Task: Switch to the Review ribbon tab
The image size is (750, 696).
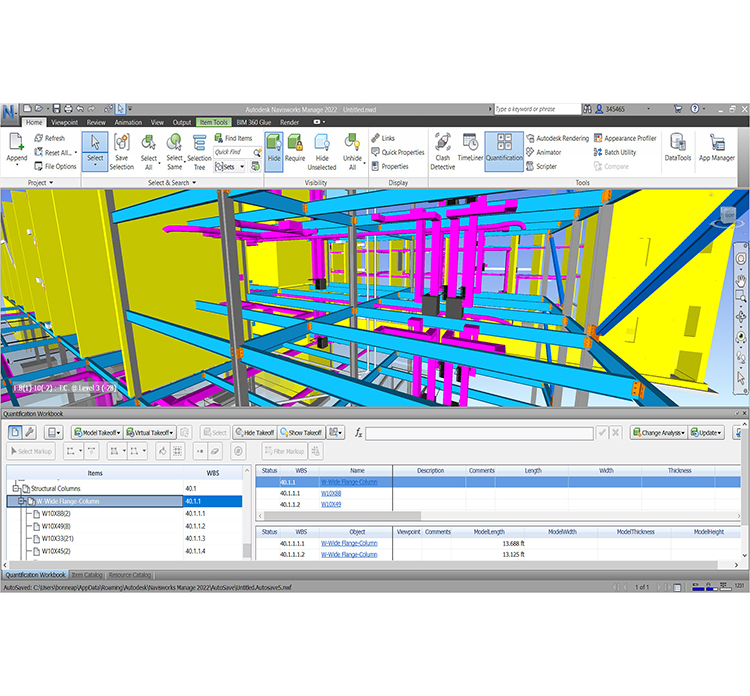Action: 96,122
